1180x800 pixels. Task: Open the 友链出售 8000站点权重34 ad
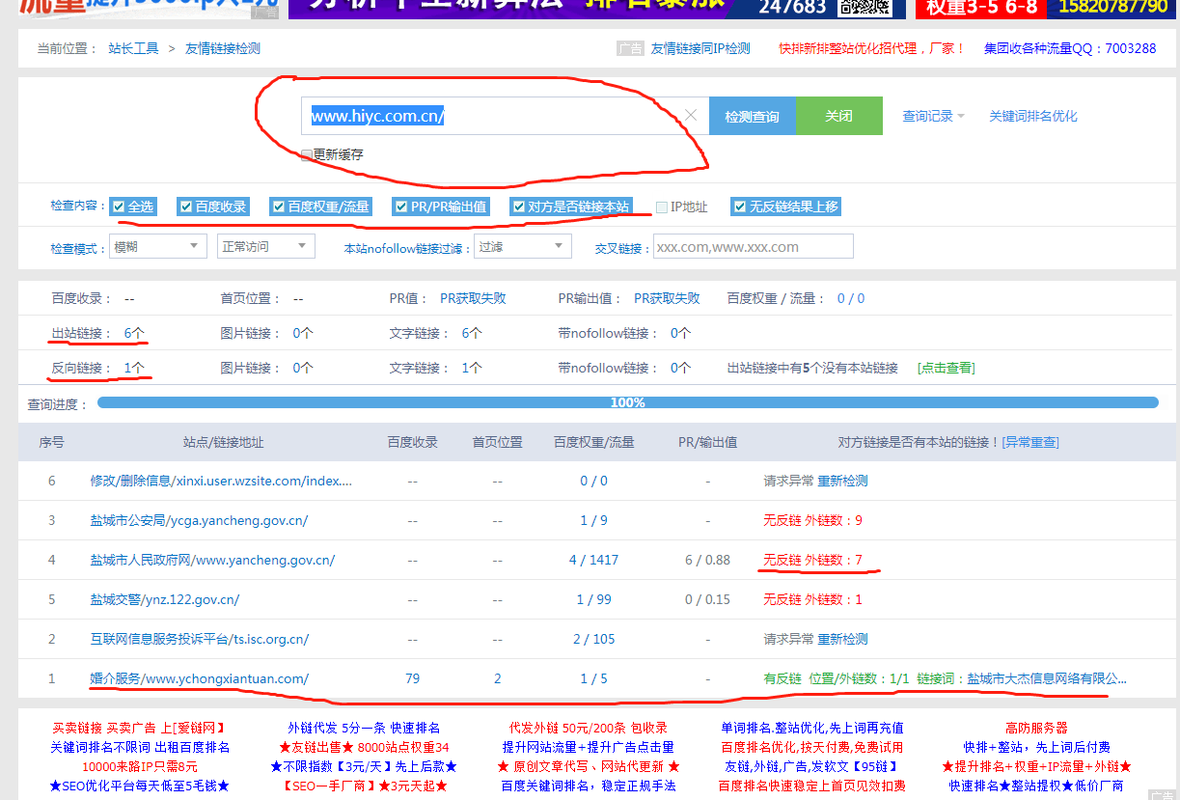[x=363, y=747]
